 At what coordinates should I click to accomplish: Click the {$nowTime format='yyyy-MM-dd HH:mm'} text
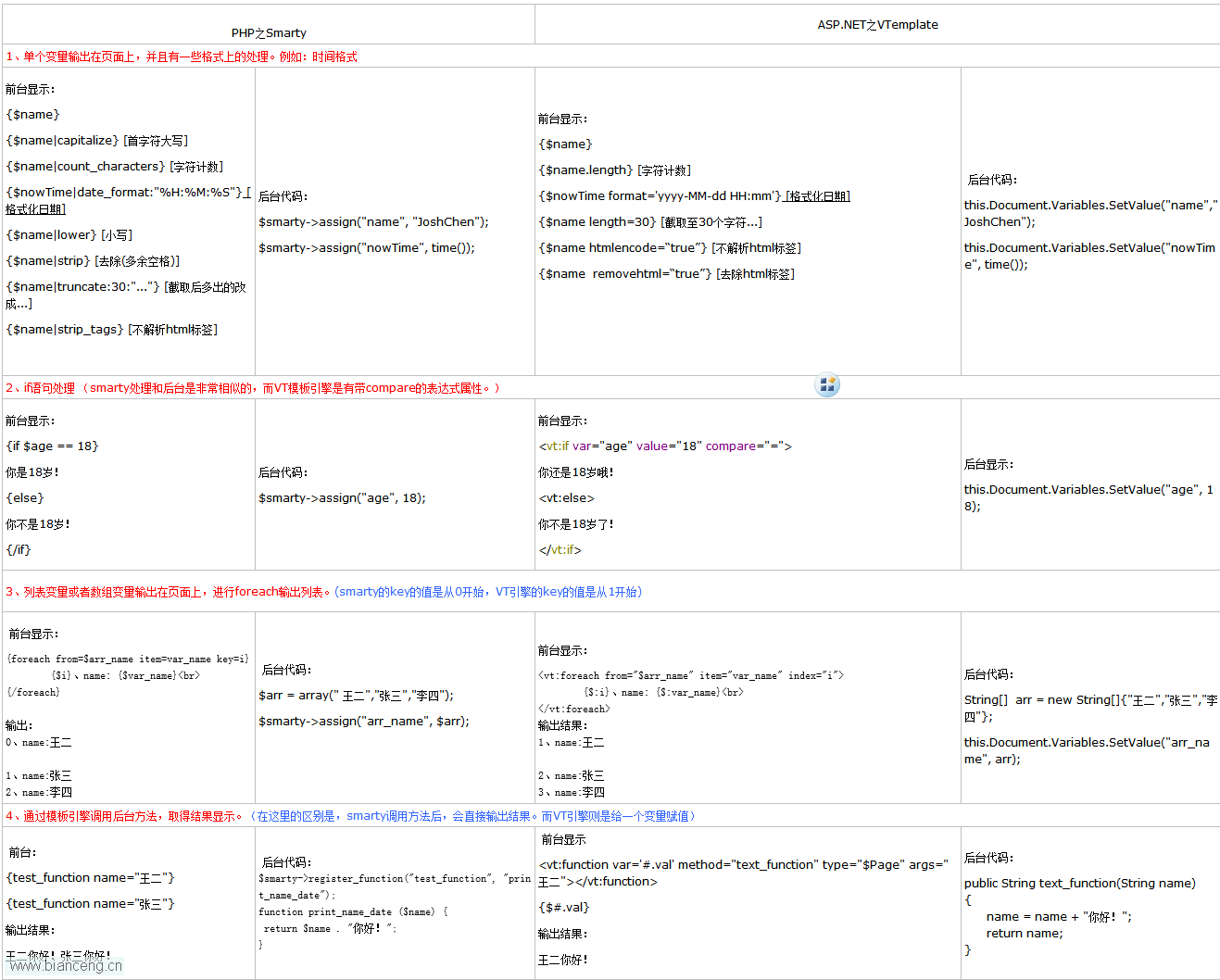660,196
